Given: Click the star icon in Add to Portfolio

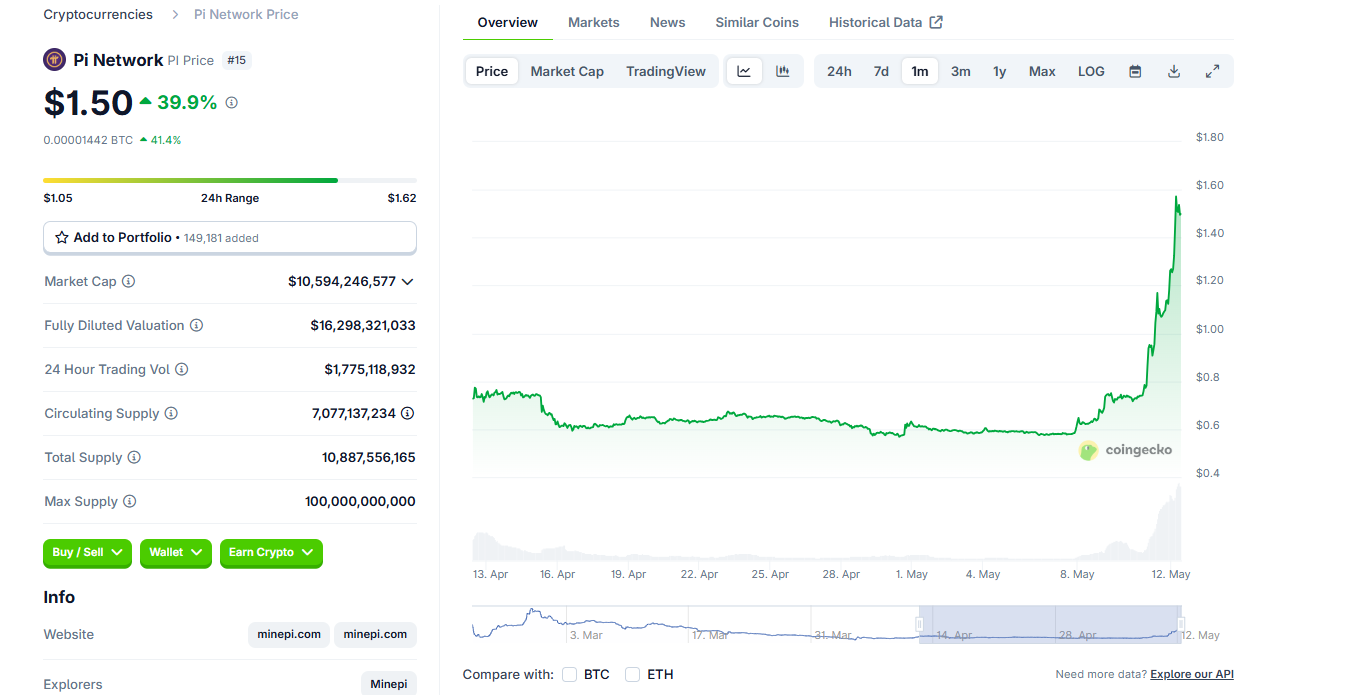Looking at the screenshot, I should (x=62, y=238).
